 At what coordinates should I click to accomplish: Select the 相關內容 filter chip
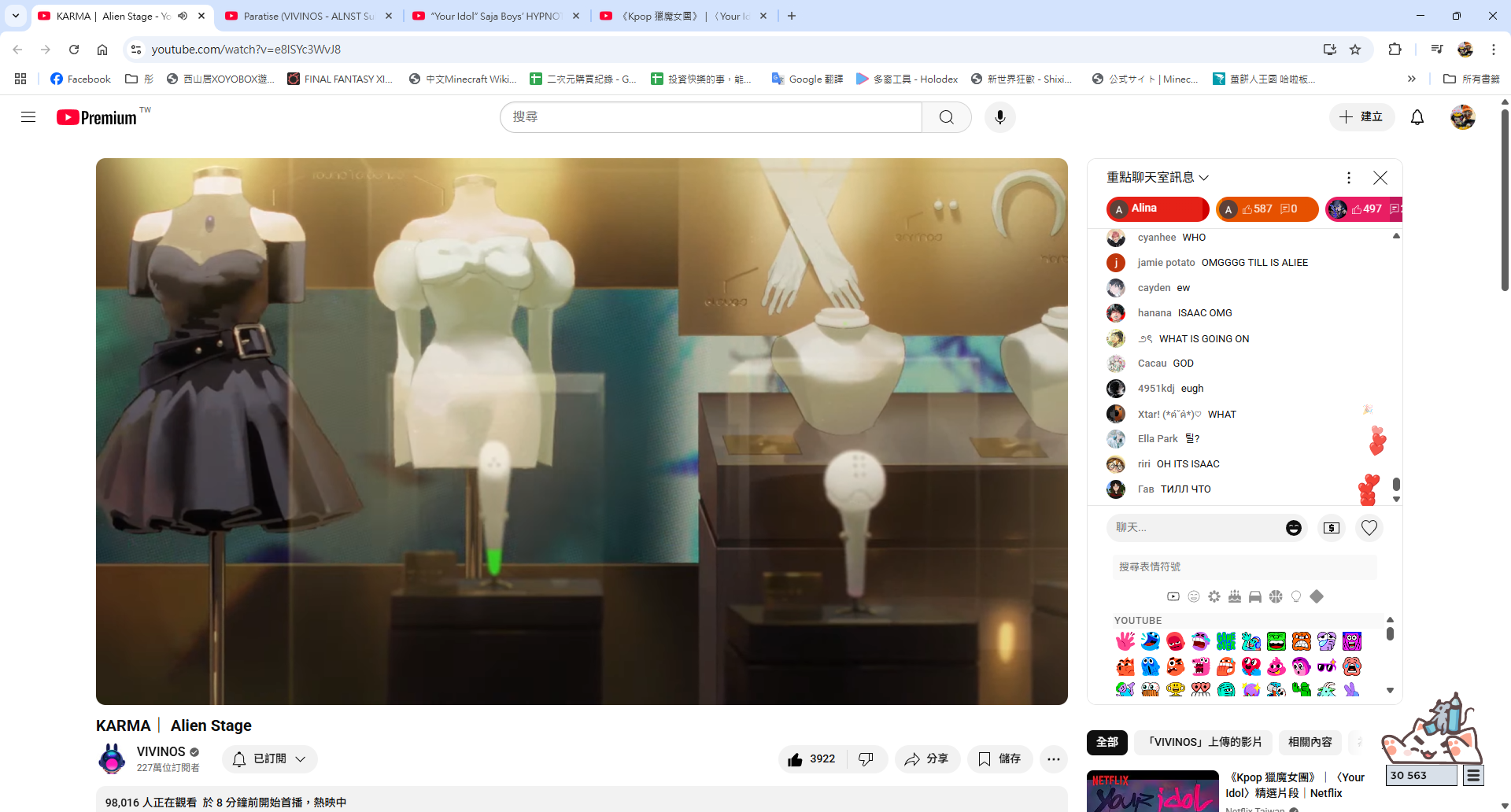click(1310, 742)
